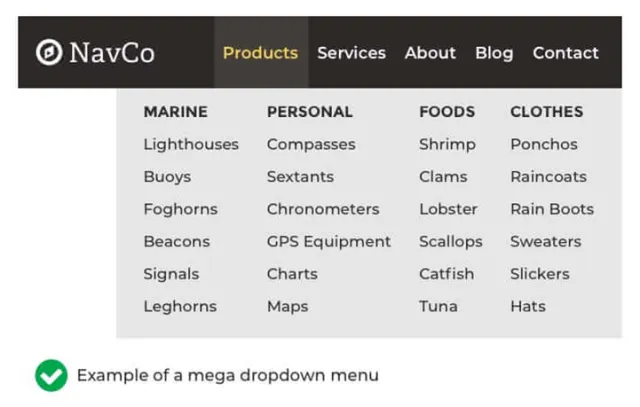Click the green checkmark icon
Viewport: 640px width, 407px height.
pos(51,375)
